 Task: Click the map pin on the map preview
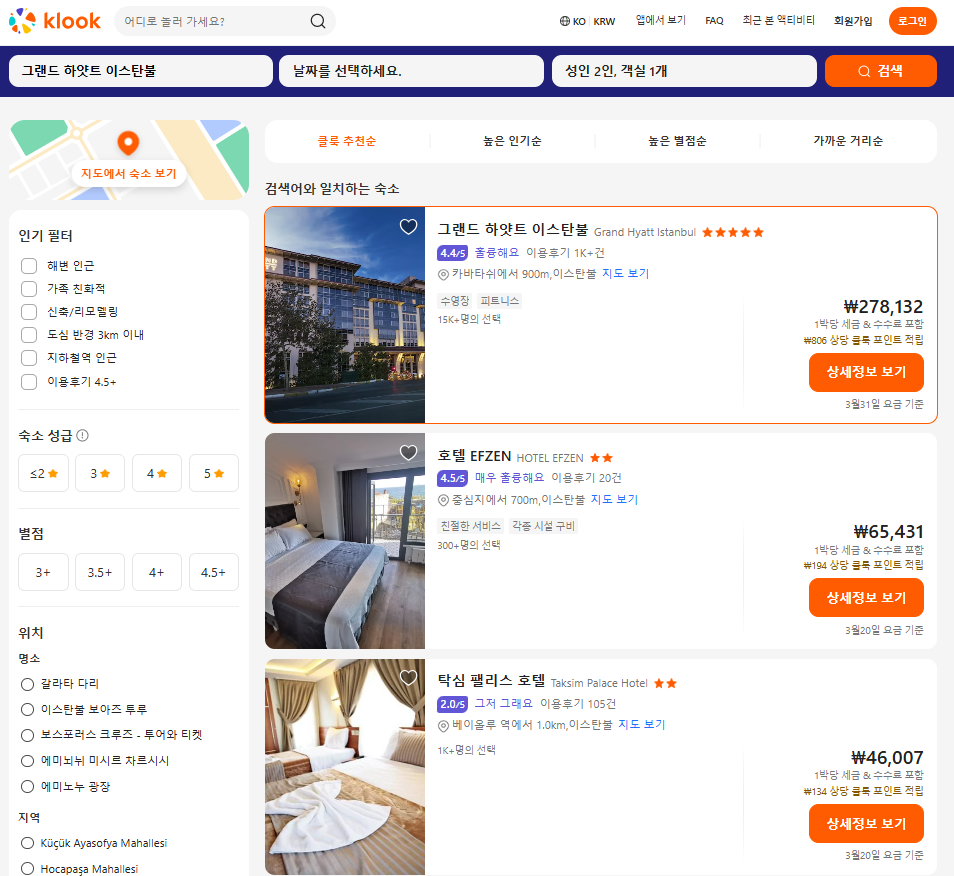[128, 143]
